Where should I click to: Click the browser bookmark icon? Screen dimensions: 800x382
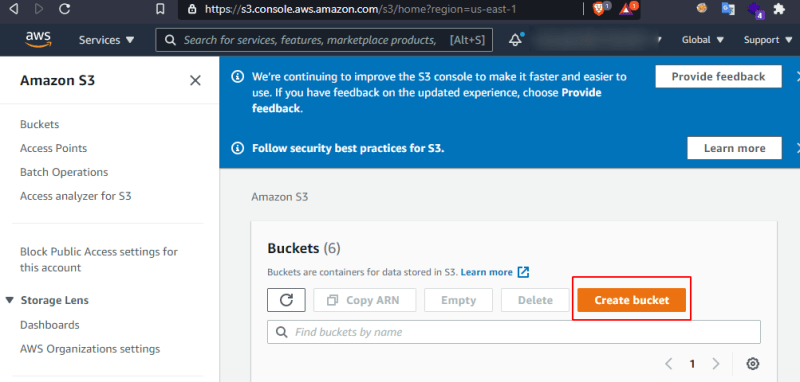point(160,9)
